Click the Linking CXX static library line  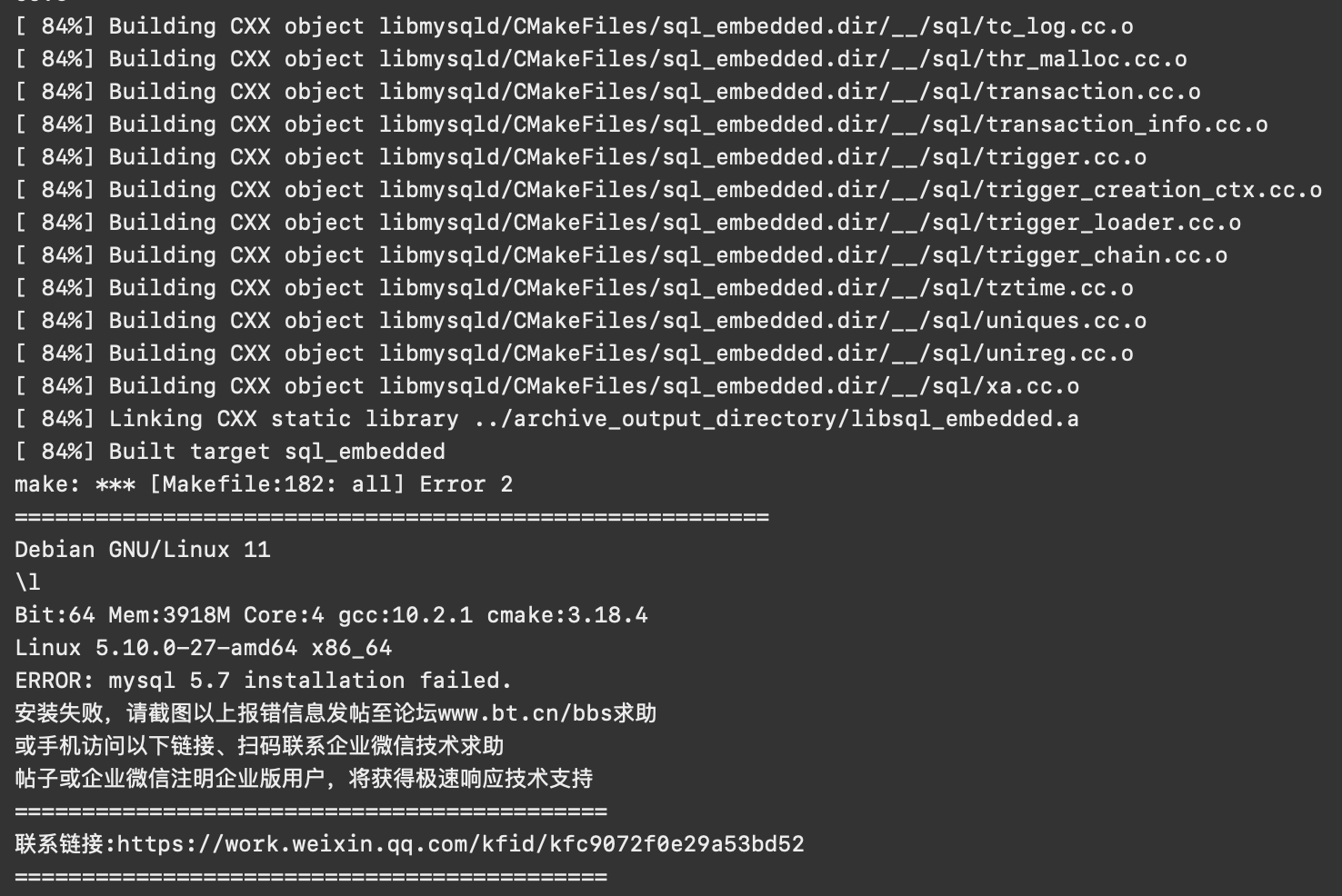click(546, 419)
